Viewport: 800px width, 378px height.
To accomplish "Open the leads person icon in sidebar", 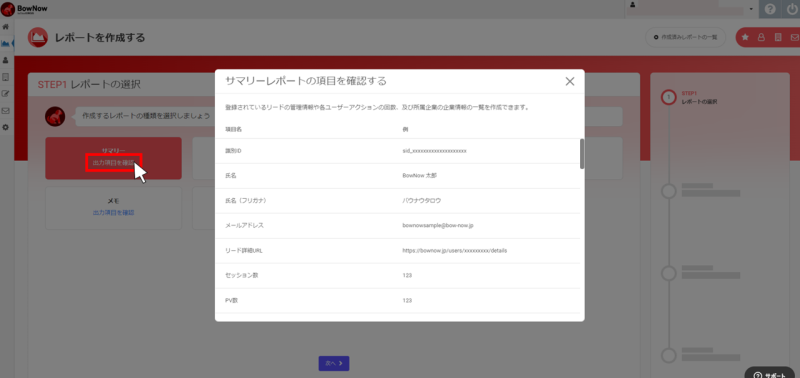I will click(6, 60).
